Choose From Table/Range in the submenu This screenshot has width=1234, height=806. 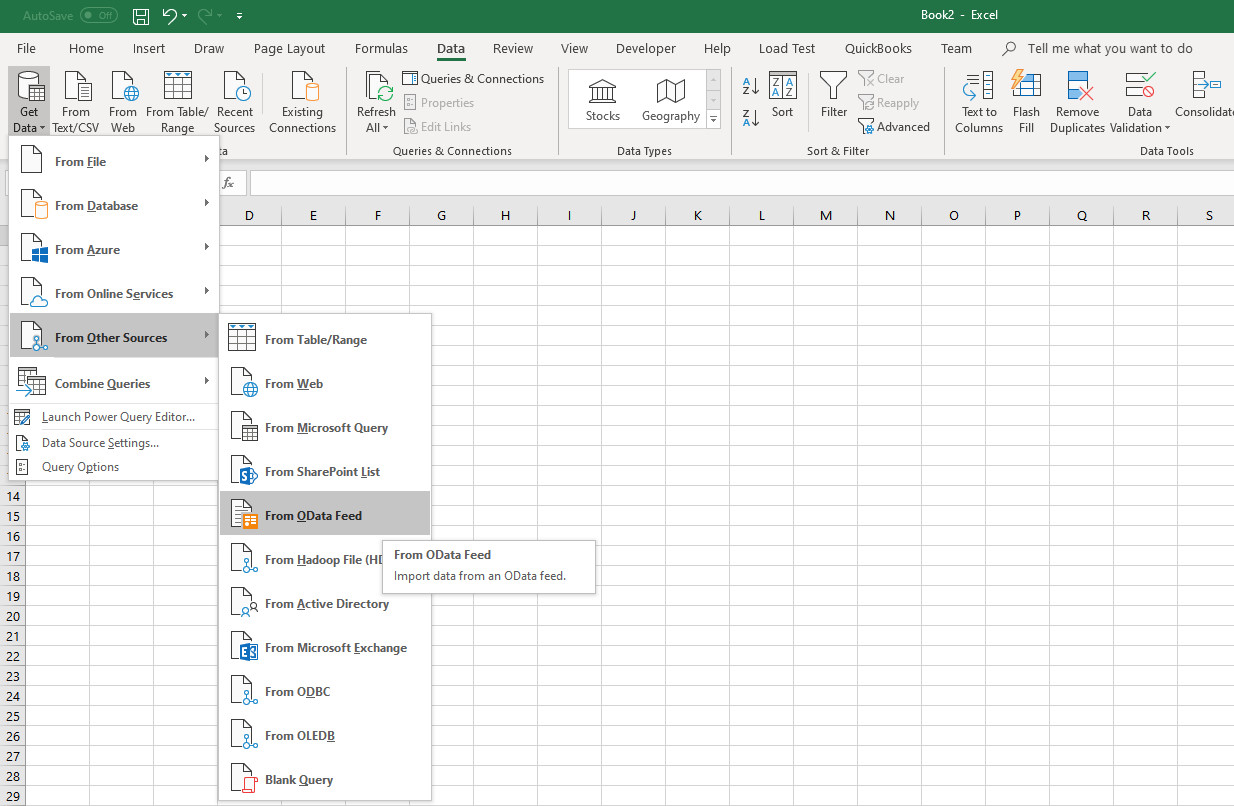[x=325, y=339]
